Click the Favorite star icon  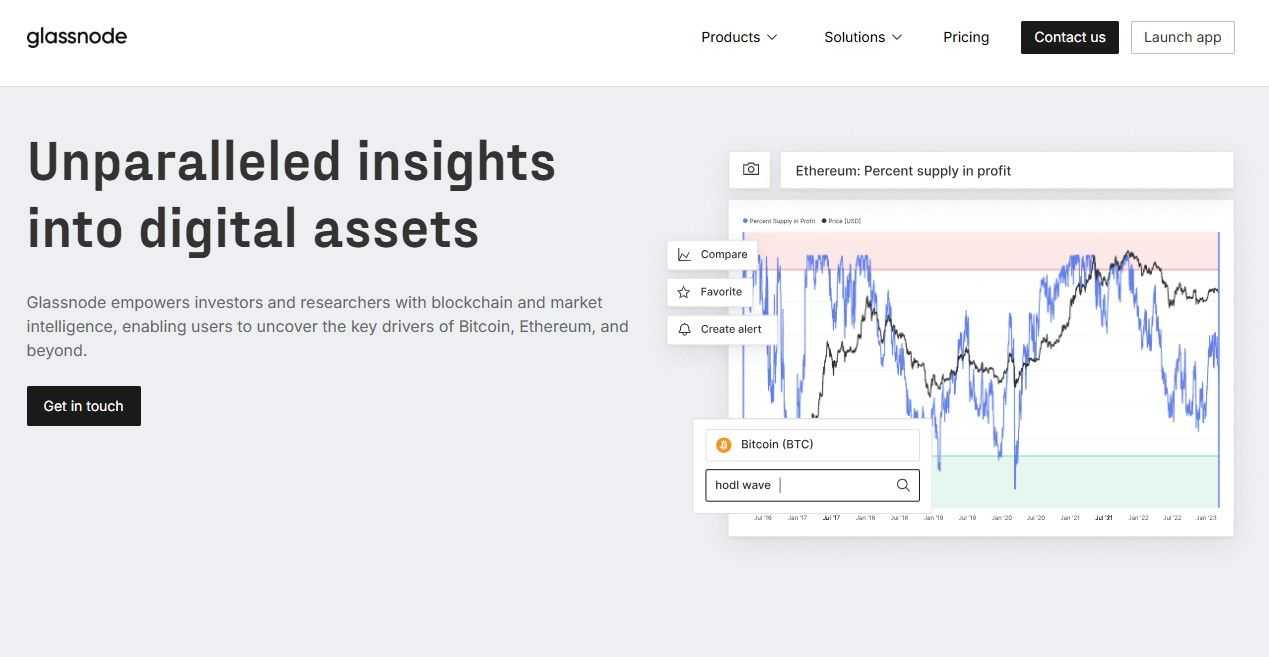[x=684, y=292]
